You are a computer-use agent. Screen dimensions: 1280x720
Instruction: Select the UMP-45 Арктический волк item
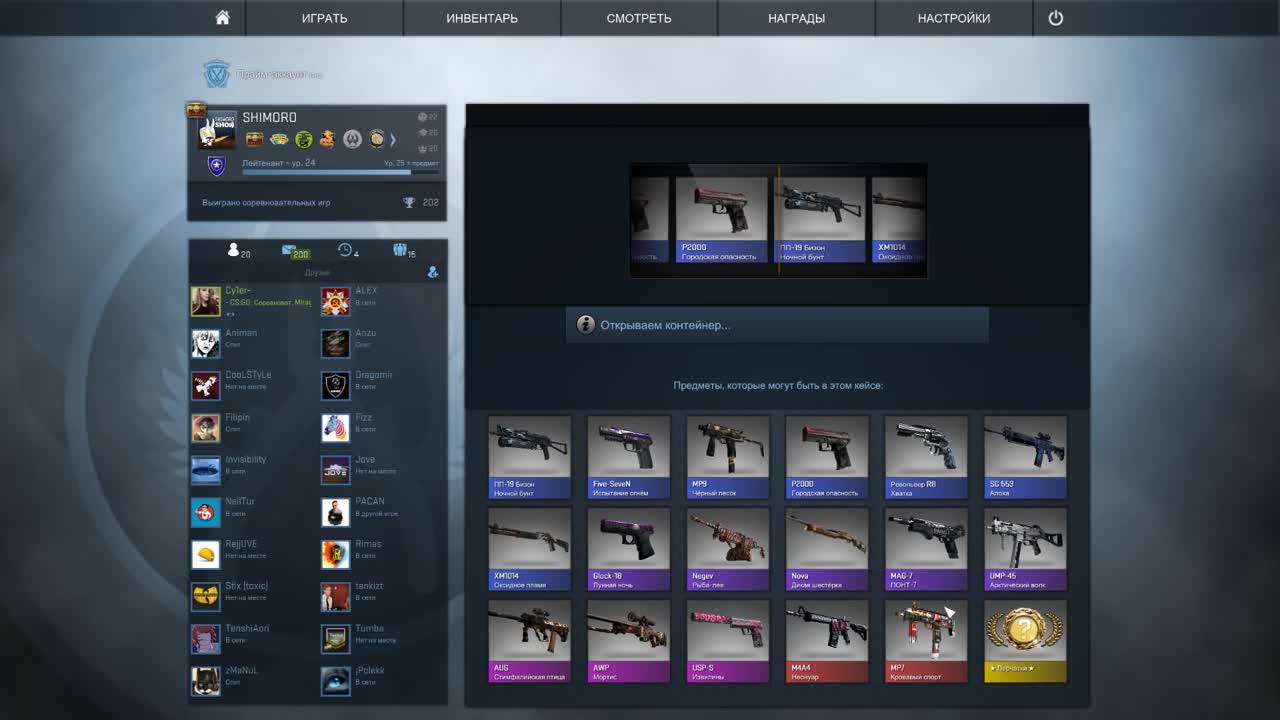[1025, 549]
